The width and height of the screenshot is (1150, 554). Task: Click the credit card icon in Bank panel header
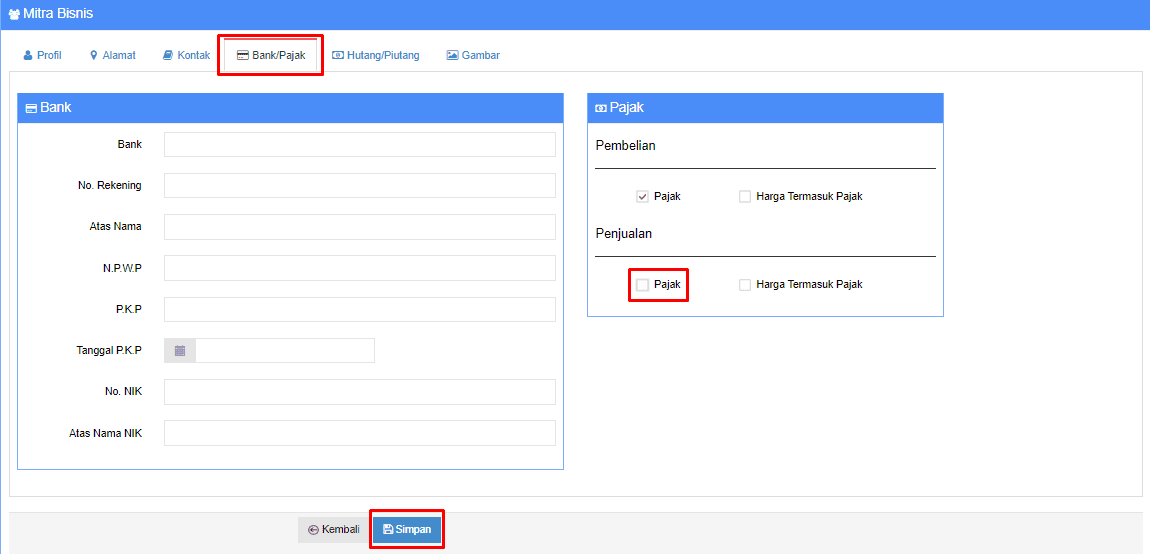31,108
